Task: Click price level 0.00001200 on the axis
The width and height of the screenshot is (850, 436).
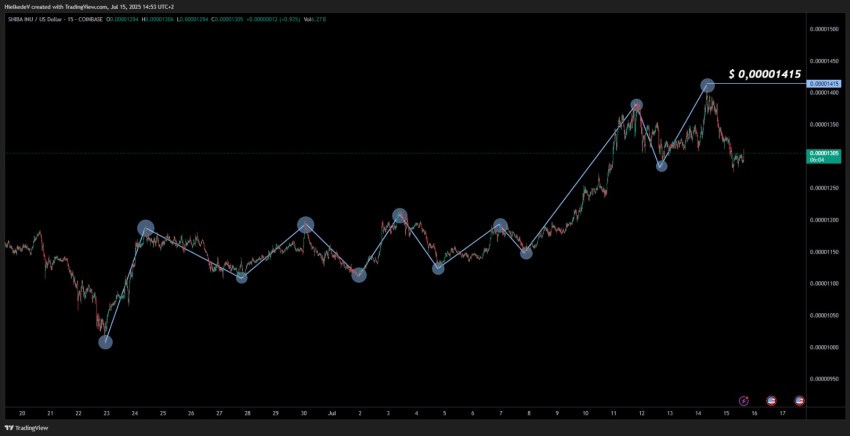Action: (x=824, y=220)
